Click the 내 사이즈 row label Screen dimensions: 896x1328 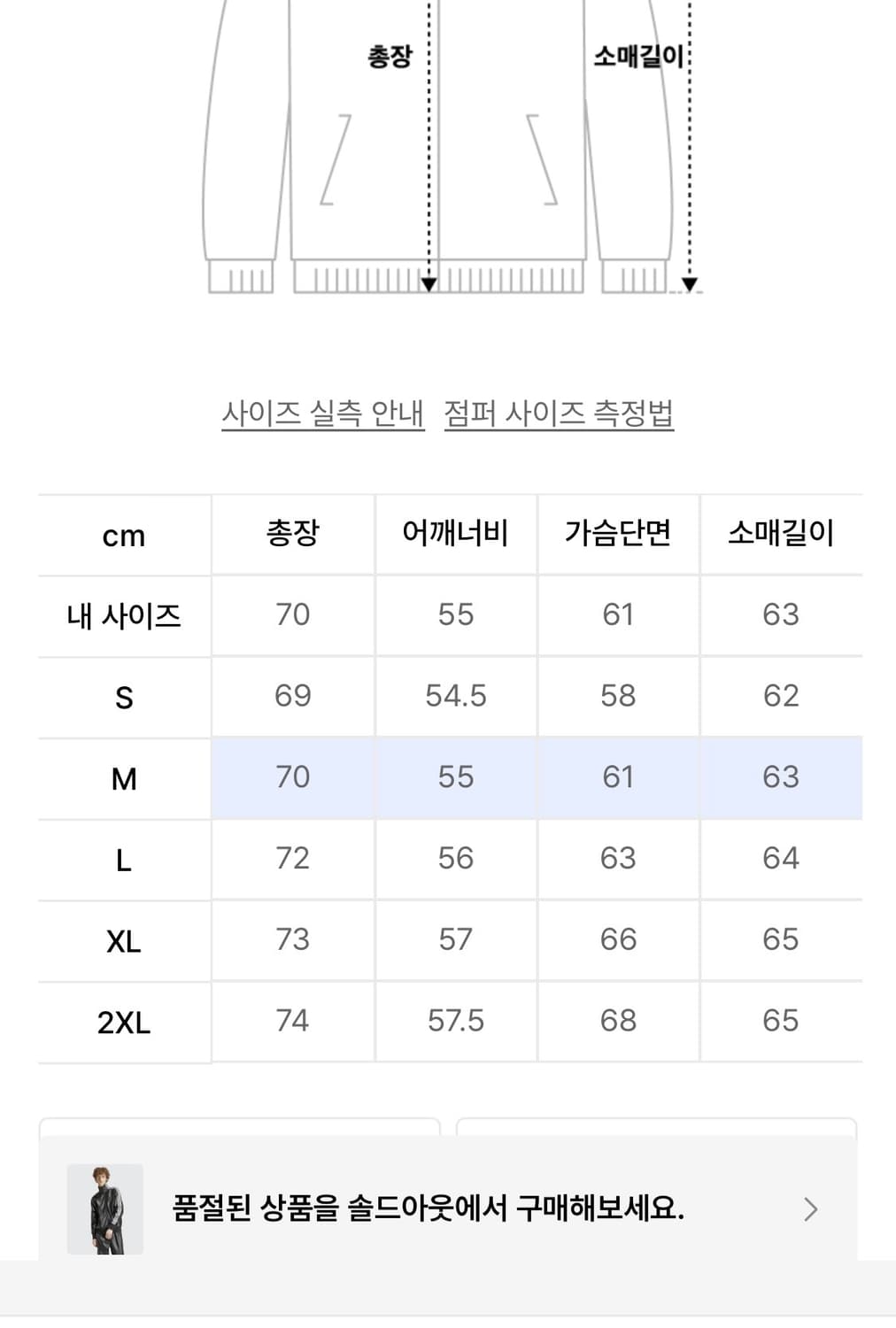[x=124, y=614]
